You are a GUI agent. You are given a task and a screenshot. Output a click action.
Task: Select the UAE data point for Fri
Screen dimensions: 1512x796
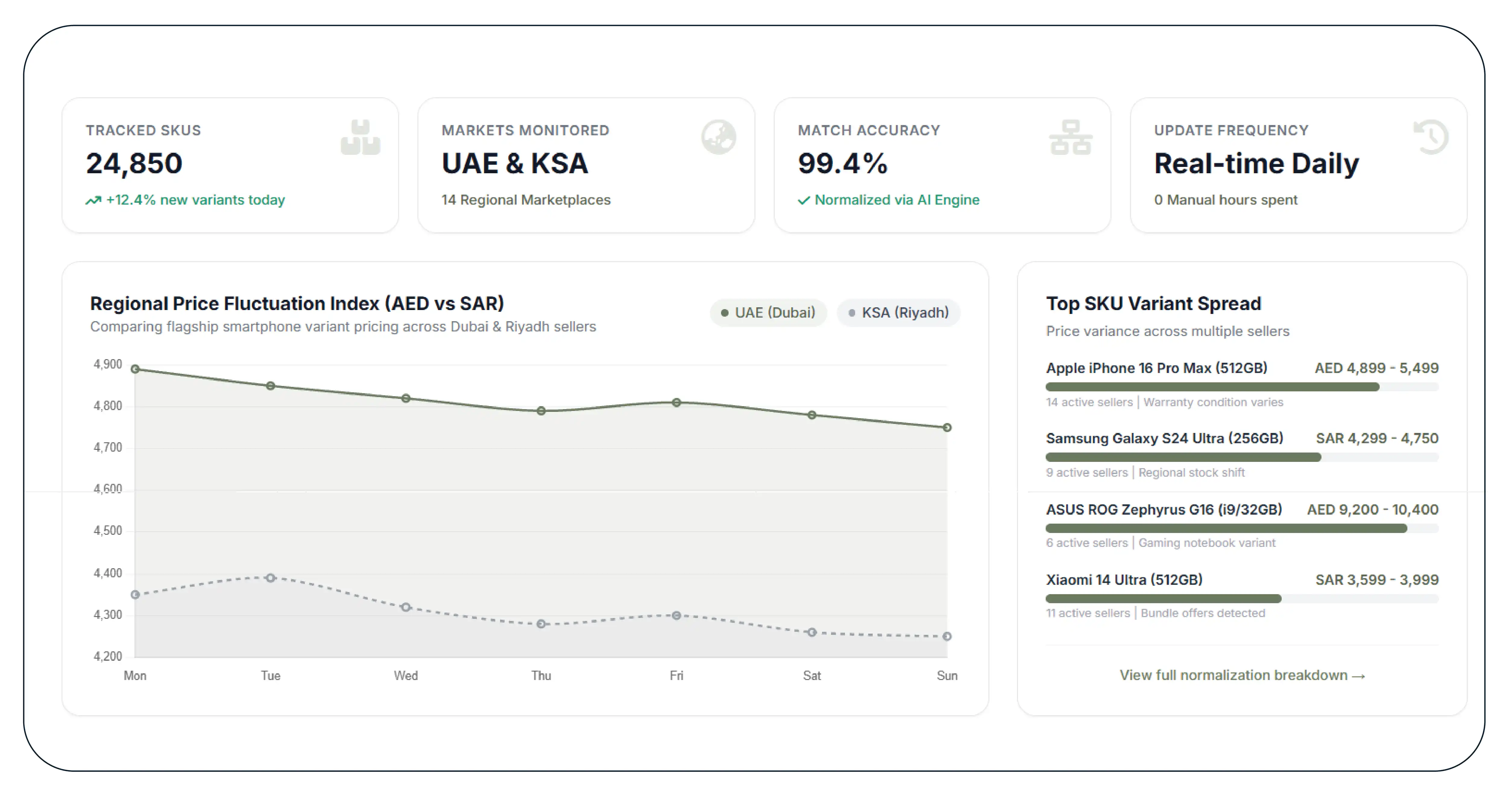point(676,403)
